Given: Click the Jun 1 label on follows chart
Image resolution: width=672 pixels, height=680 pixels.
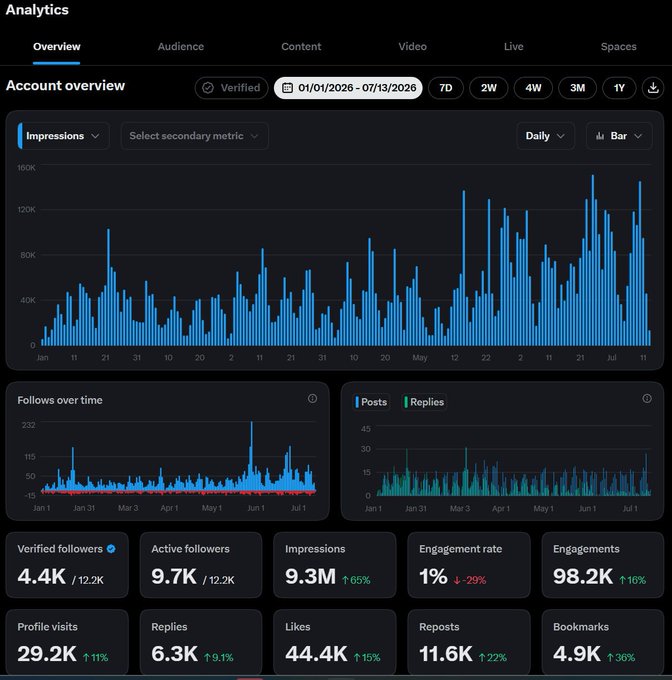Looking at the screenshot, I should pos(256,508).
